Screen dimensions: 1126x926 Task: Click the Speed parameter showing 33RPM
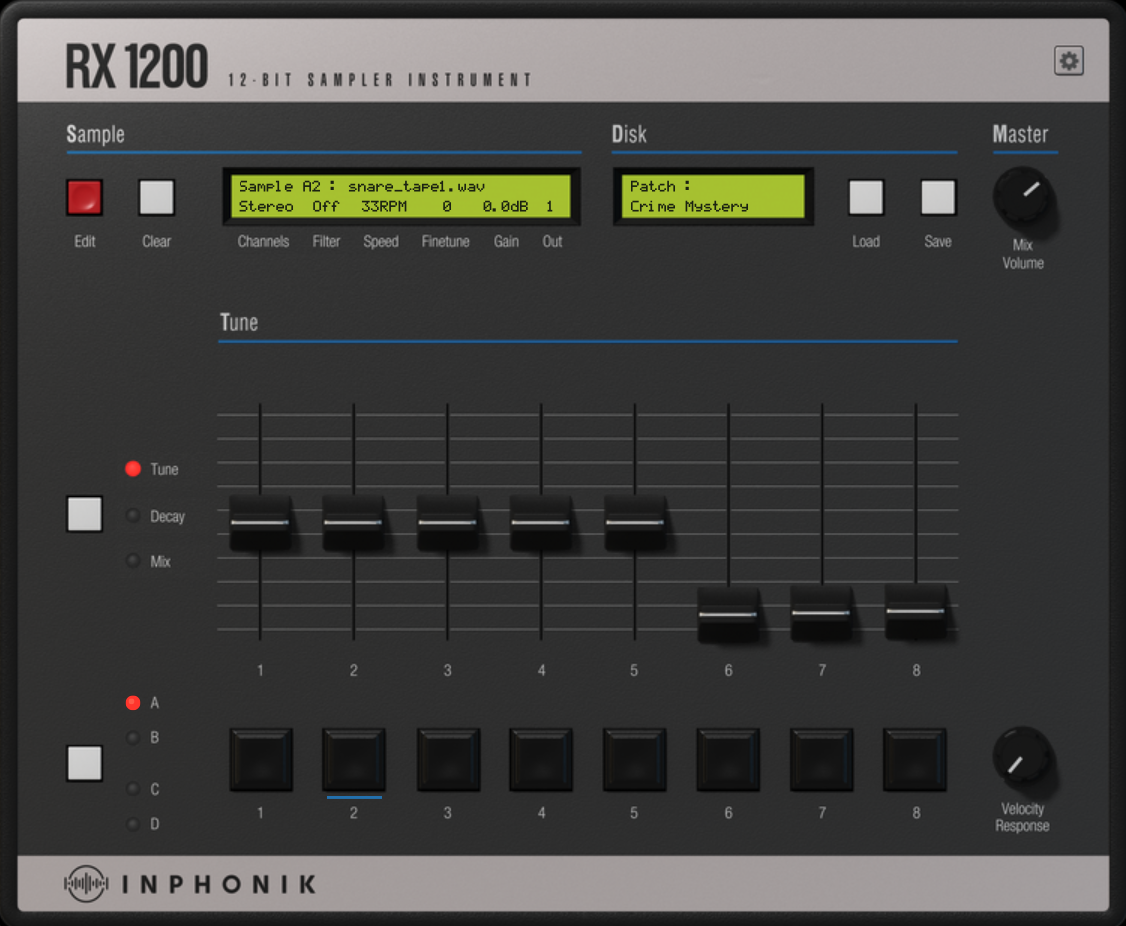point(381,241)
